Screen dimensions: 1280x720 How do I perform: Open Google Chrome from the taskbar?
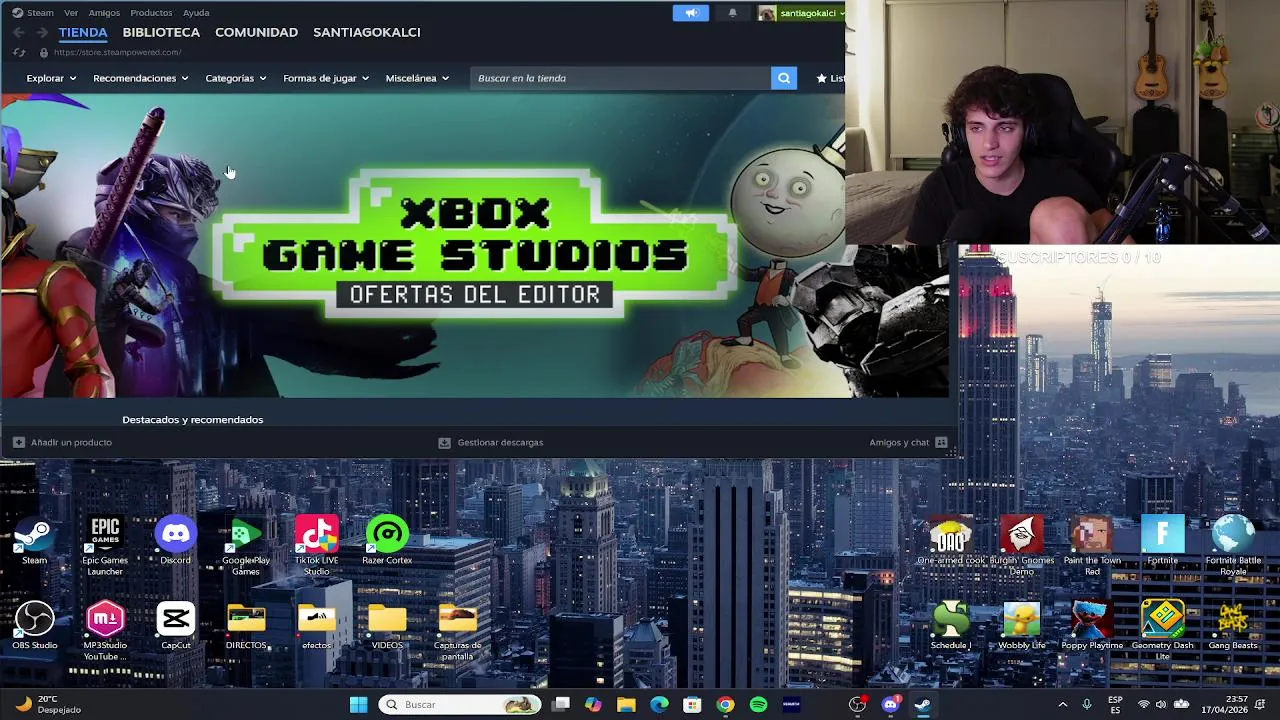[x=725, y=705]
